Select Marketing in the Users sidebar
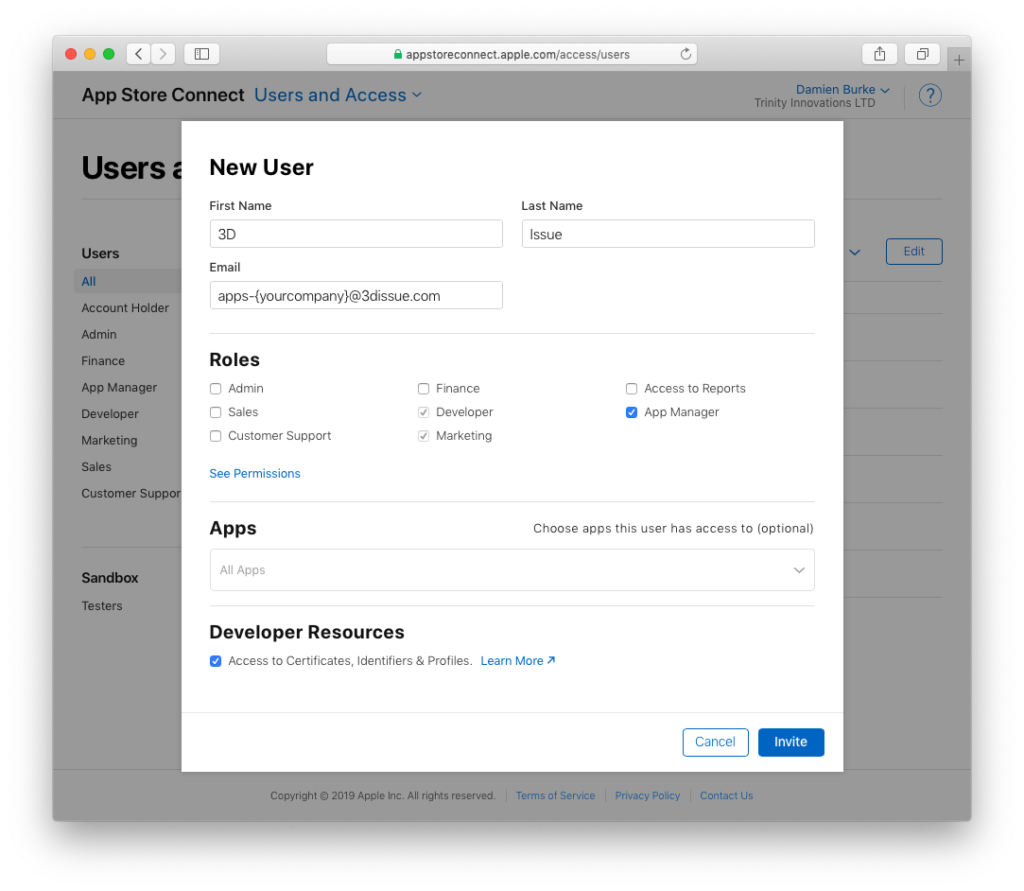1024x891 pixels. [x=109, y=440]
